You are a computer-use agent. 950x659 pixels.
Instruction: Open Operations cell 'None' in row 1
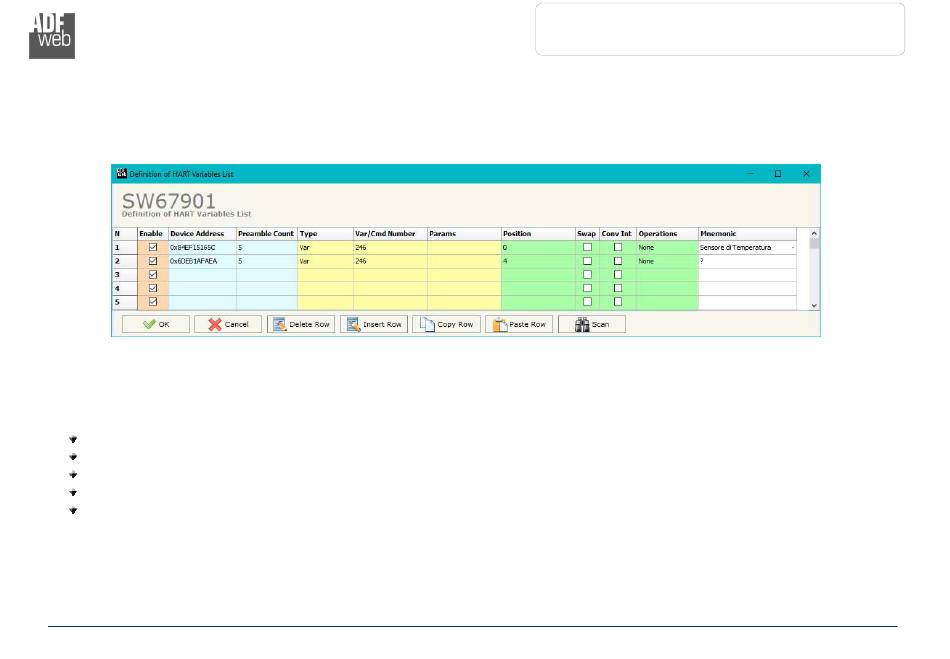667,248
